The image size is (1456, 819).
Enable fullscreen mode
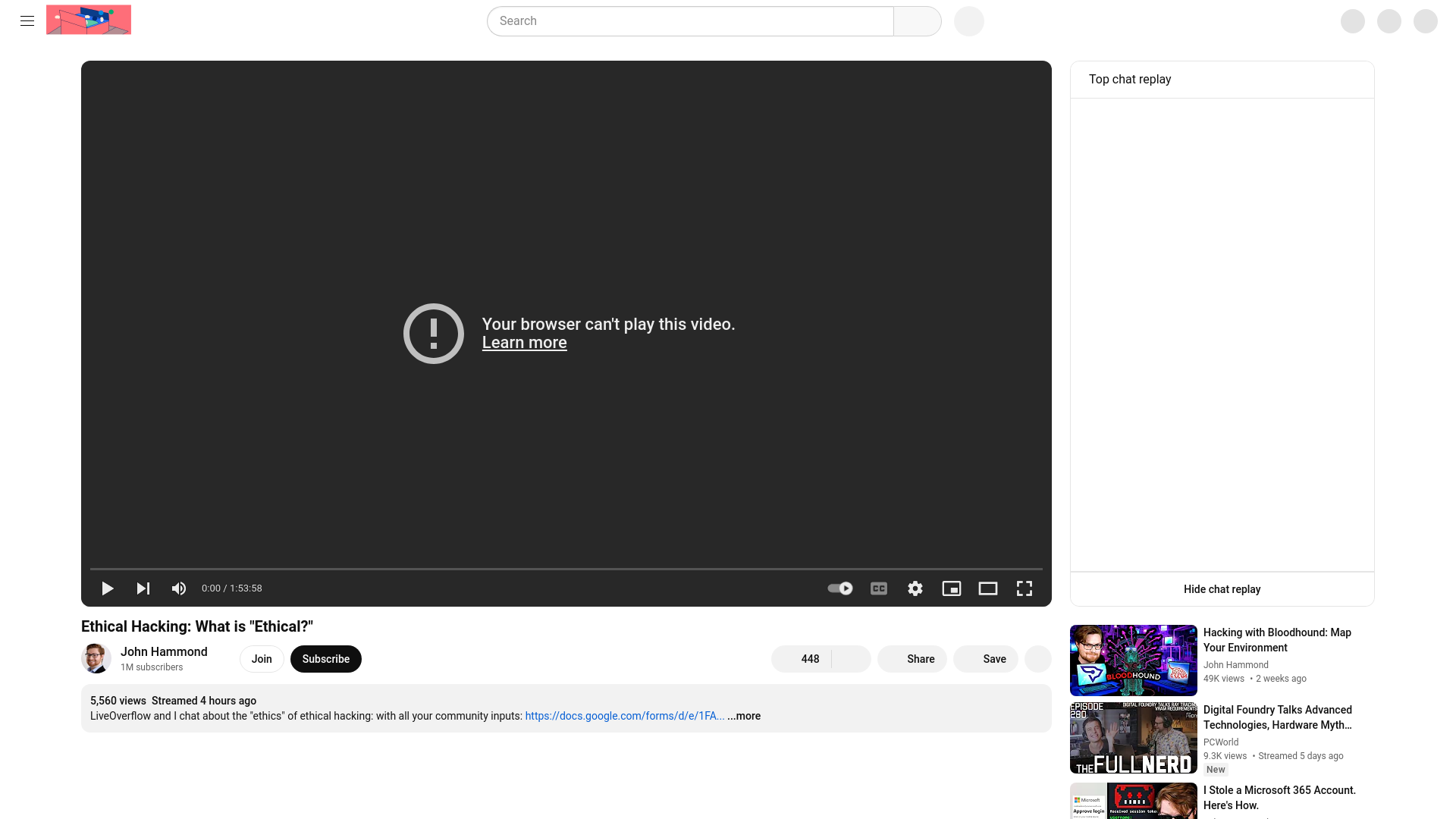pyautogui.click(x=1024, y=588)
